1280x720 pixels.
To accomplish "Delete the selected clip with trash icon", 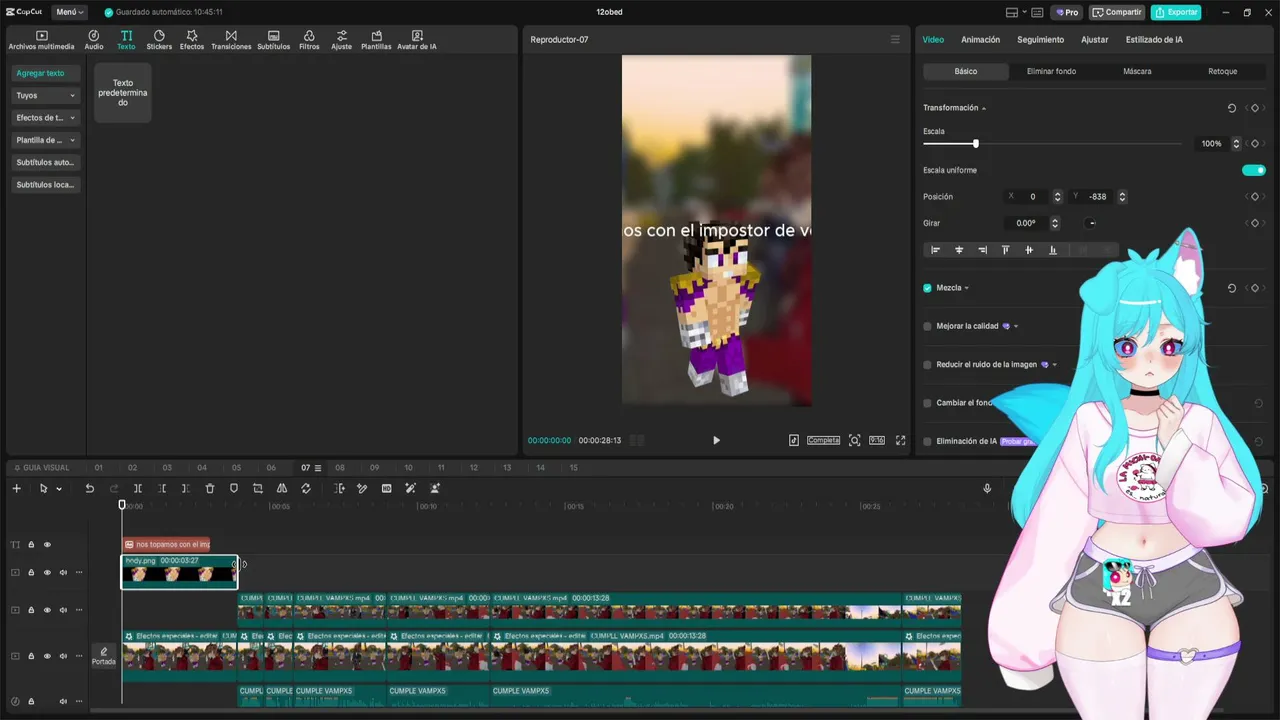I will (210, 488).
